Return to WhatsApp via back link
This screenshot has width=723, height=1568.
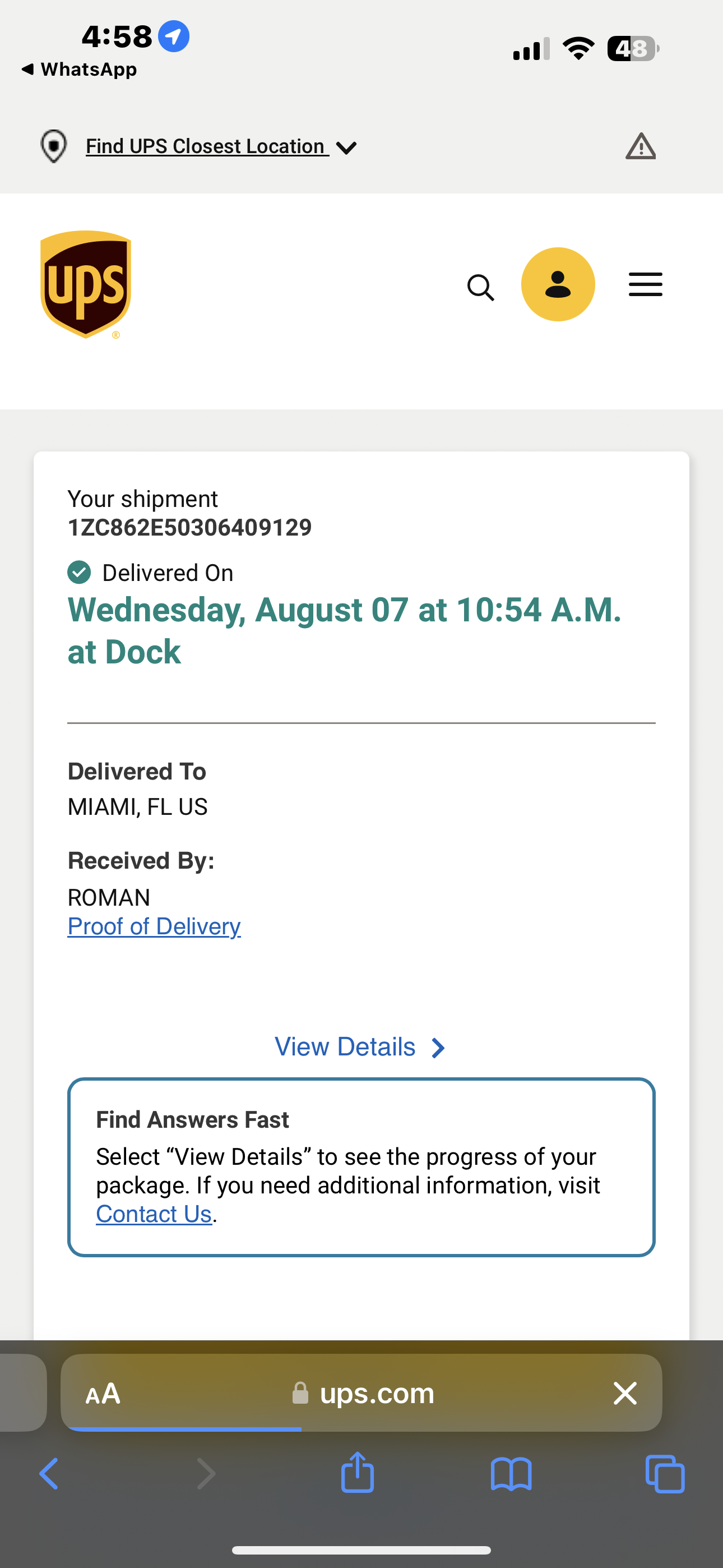(x=79, y=70)
